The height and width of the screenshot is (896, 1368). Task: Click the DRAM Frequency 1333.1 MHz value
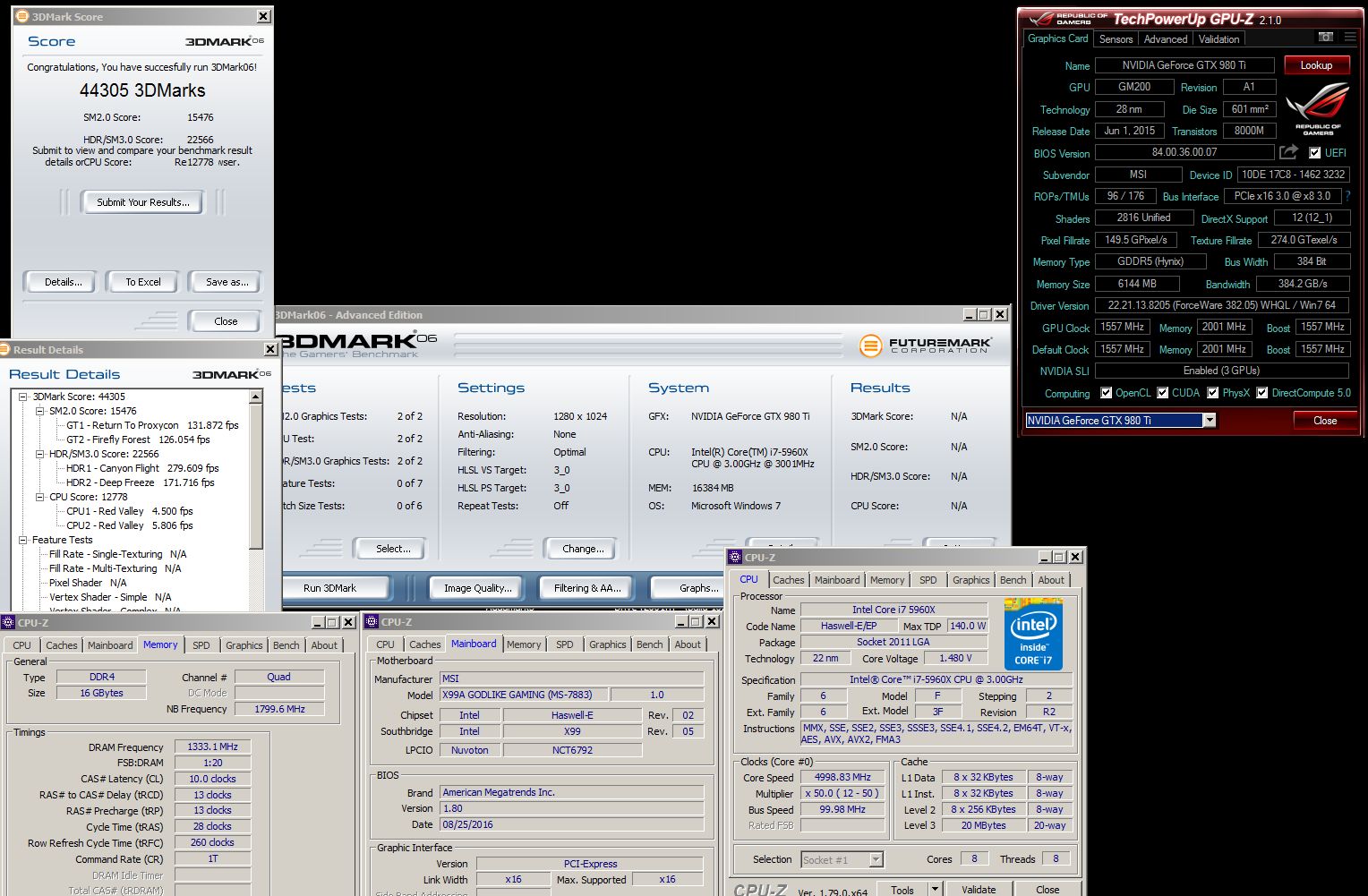pyautogui.click(x=213, y=747)
